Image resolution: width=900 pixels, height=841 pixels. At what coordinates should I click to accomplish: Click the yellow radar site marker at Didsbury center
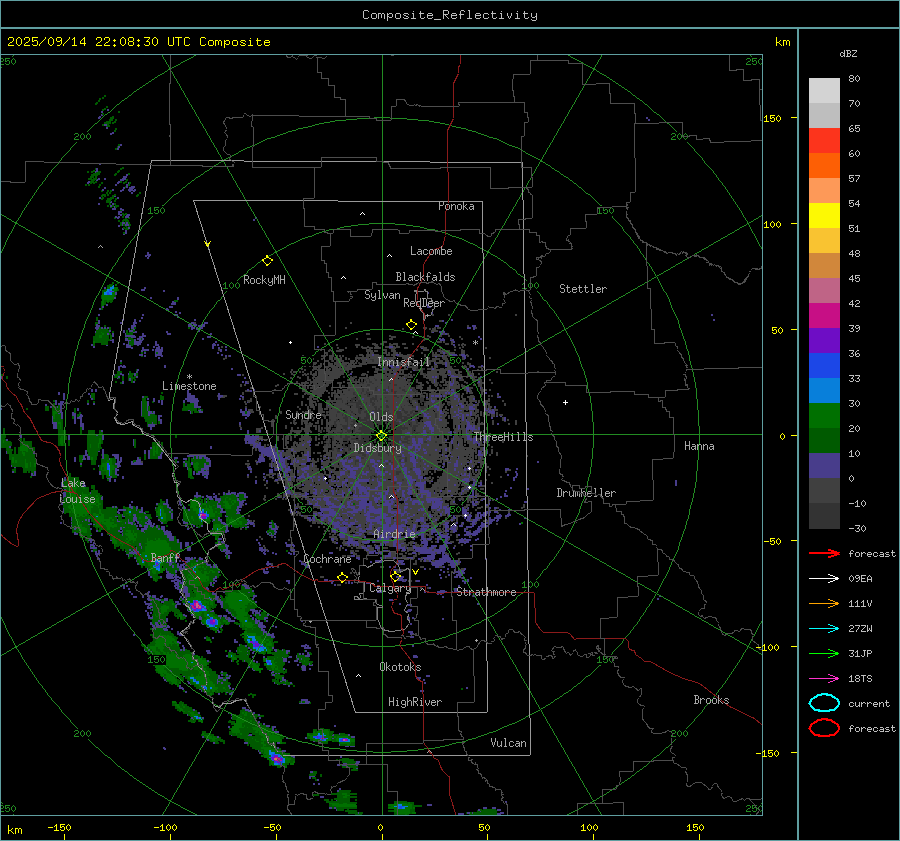381,436
